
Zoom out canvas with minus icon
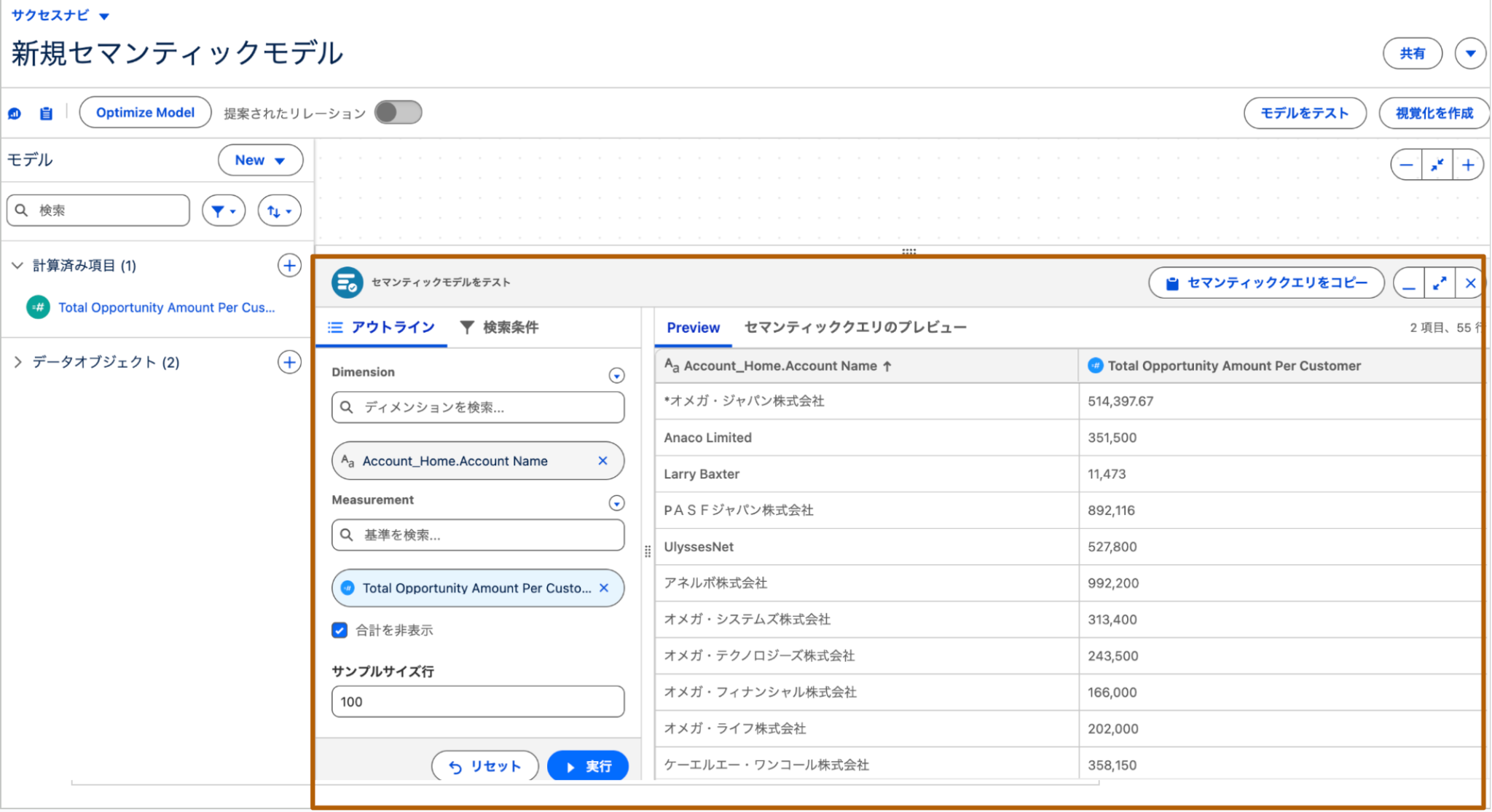click(x=1406, y=165)
